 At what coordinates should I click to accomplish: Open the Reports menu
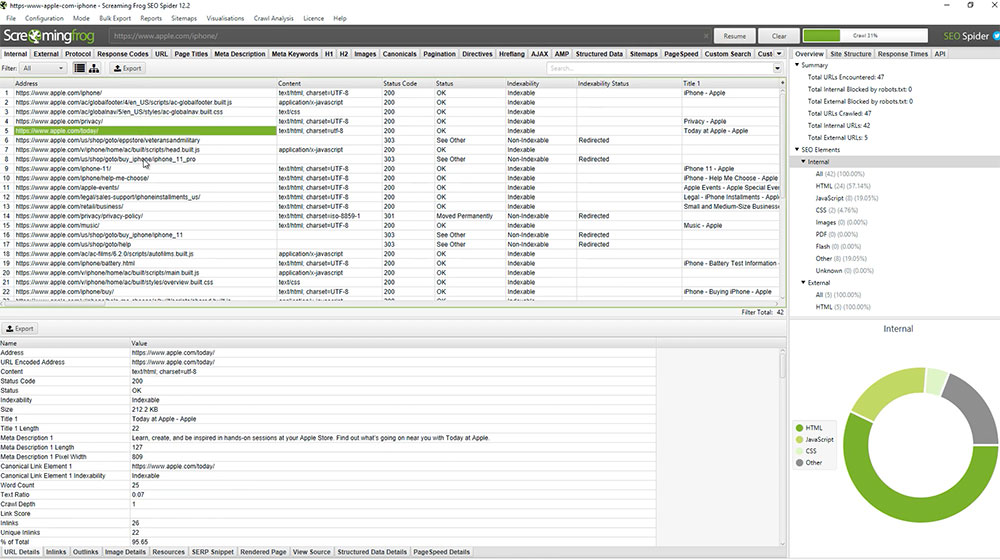tap(151, 18)
